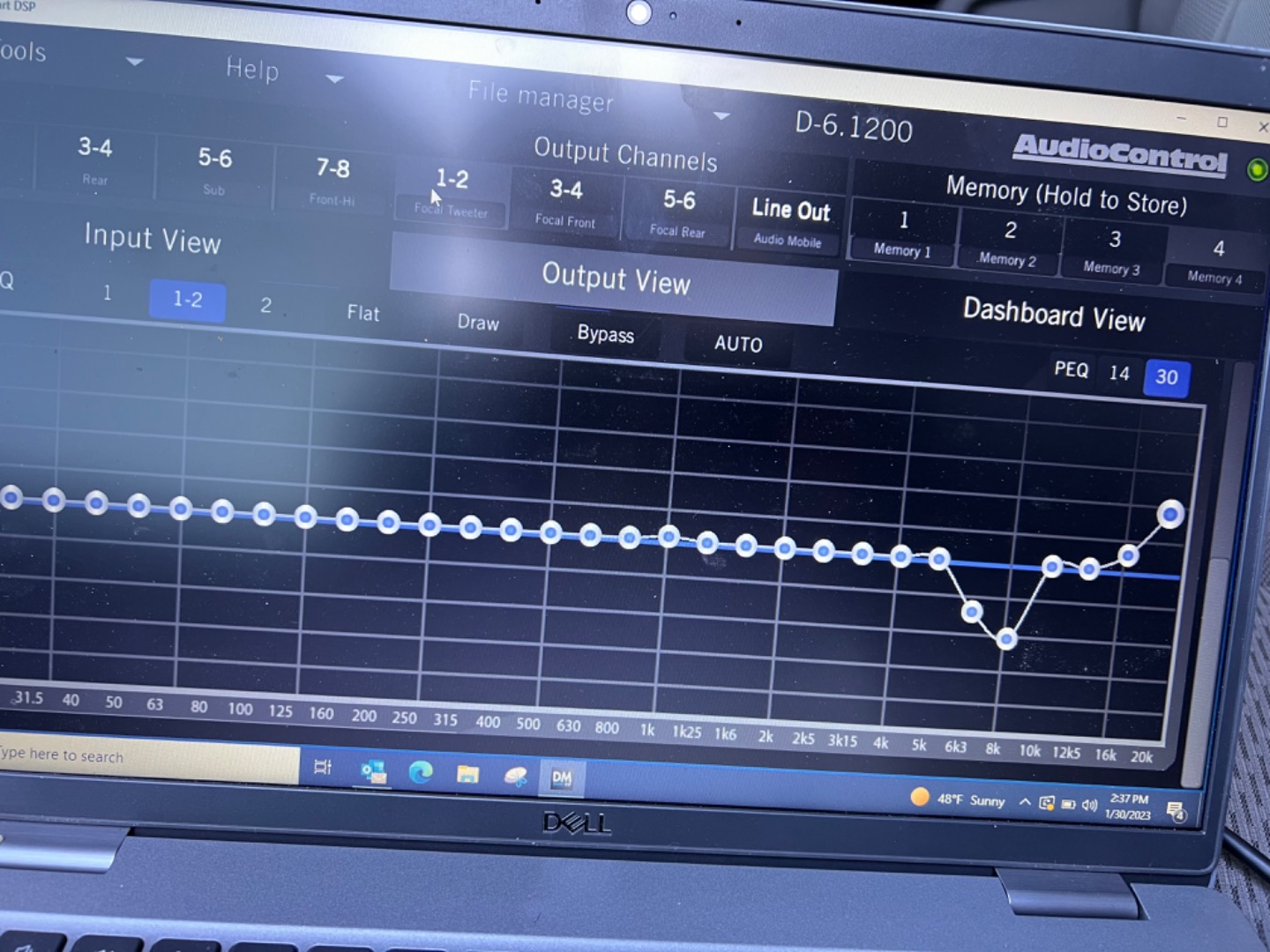The image size is (1270, 952).
Task: Click the 1k frequency label
Action: point(647,730)
